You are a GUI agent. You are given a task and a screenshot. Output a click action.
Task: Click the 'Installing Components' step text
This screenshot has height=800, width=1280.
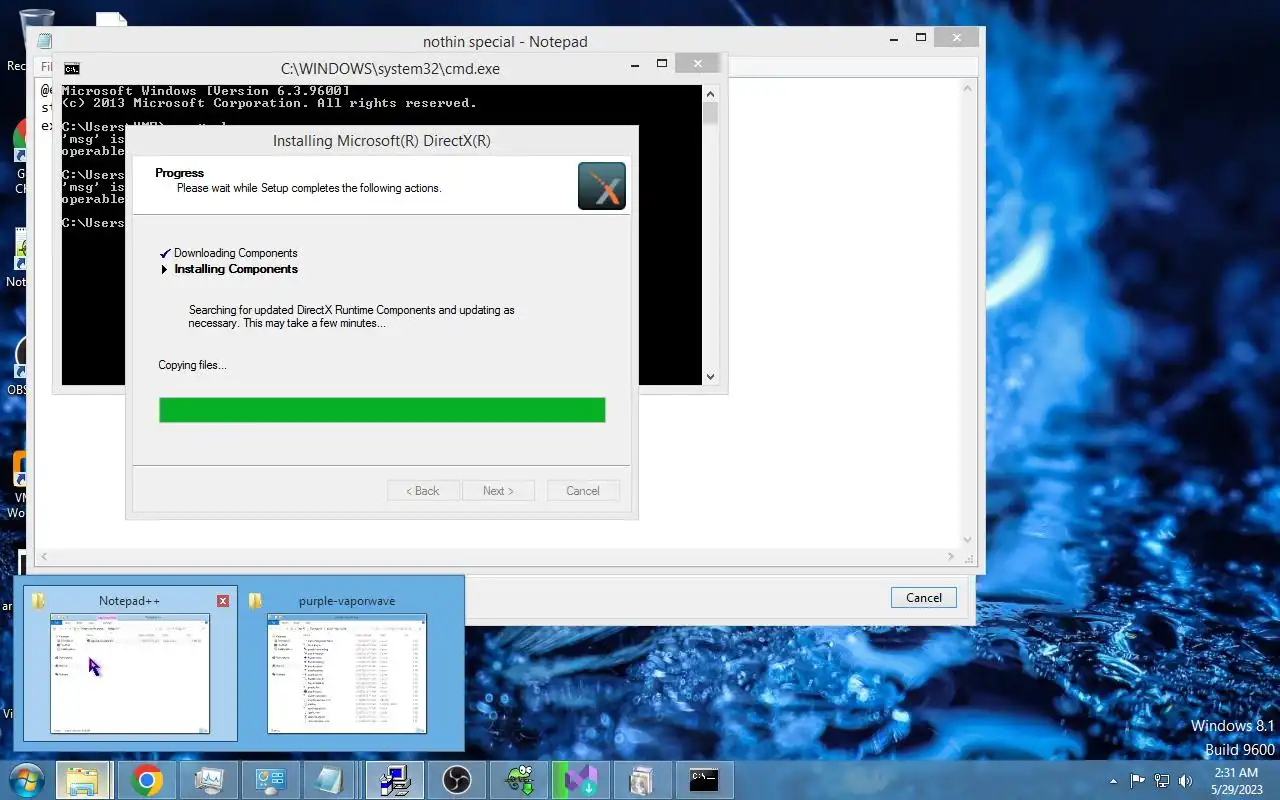[236, 269]
